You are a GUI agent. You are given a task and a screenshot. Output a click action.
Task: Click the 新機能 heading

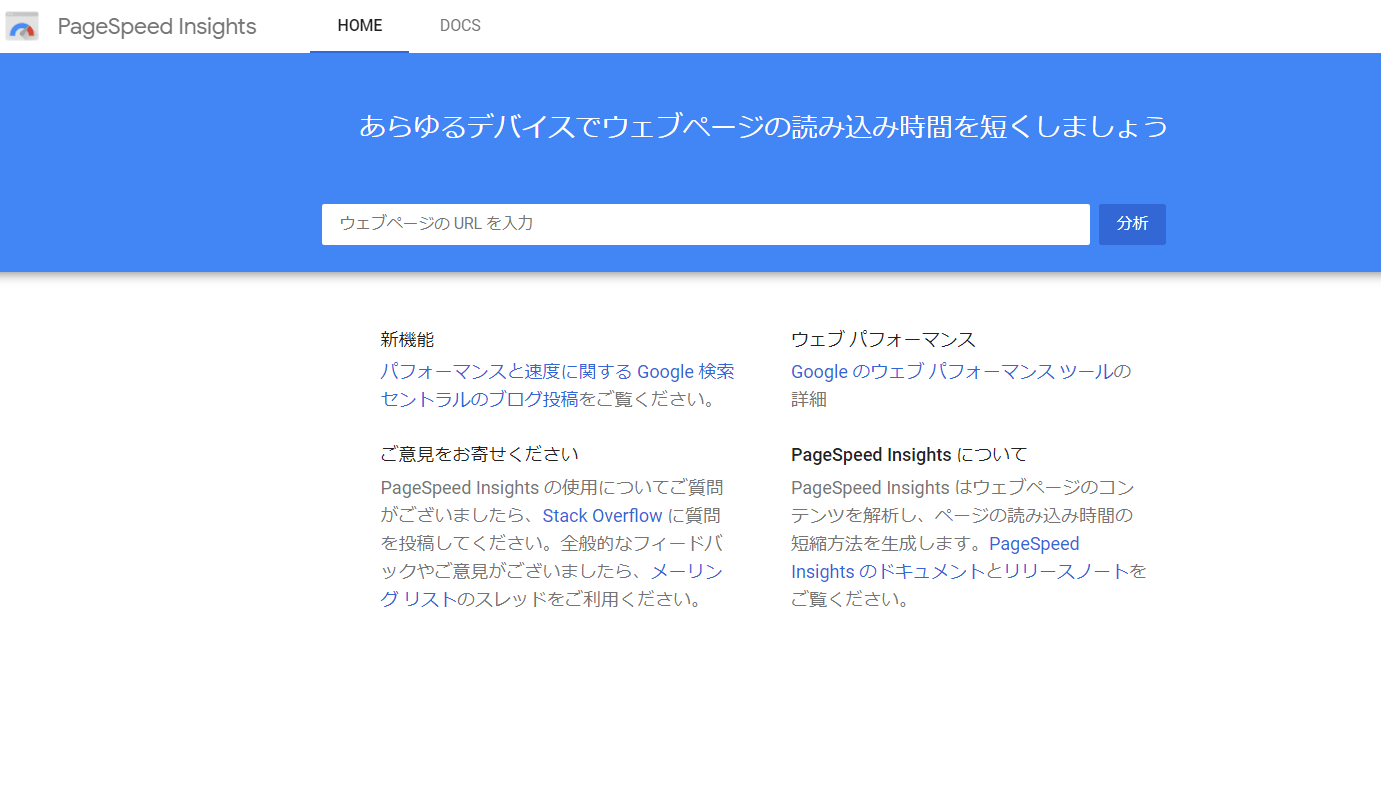(407, 340)
